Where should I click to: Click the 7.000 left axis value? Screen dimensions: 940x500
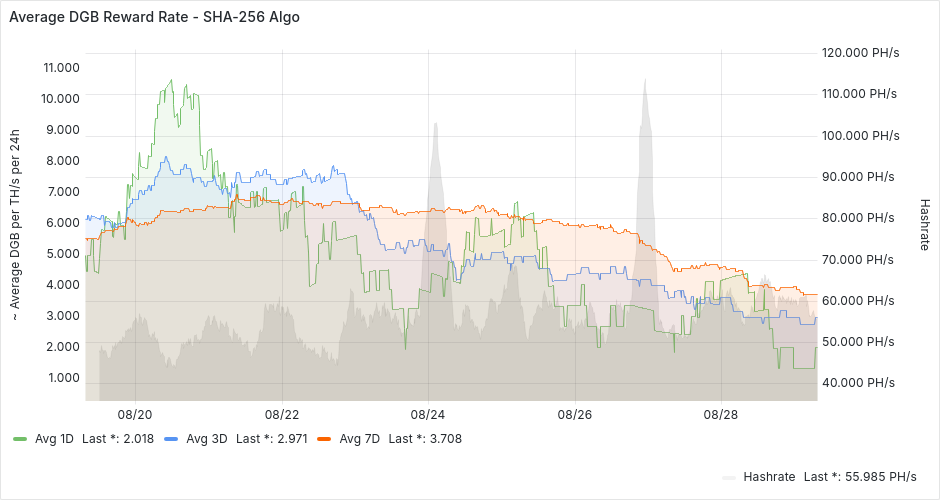pos(63,192)
